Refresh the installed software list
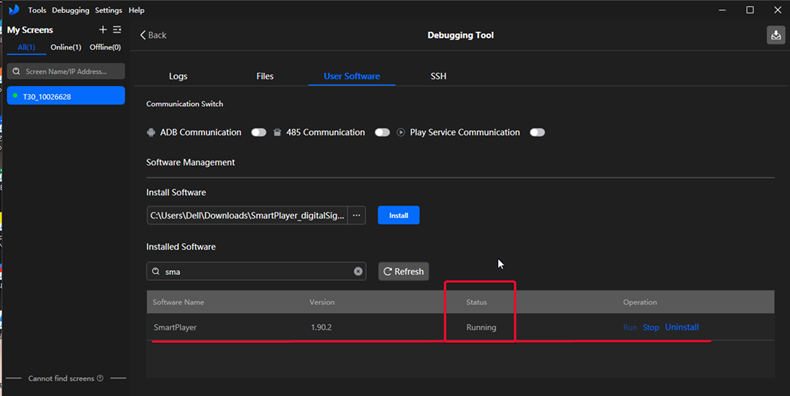Viewport: 790px width, 396px height. pos(404,272)
